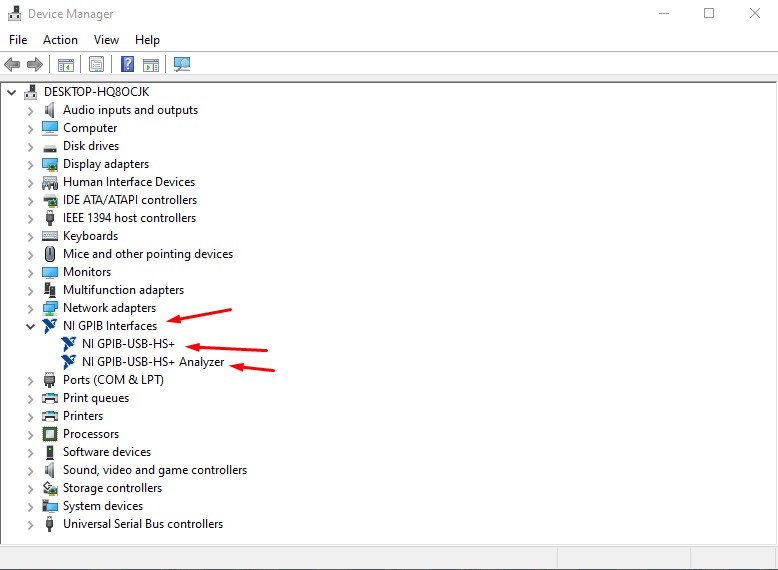Select the NI GPIB-USB-HS+ Analyzer entry
778x570 pixels.
click(x=153, y=362)
